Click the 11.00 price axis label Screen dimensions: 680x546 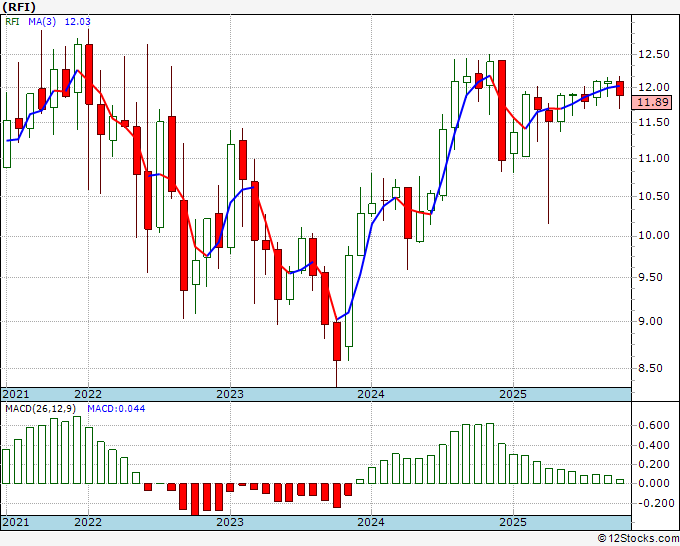[654, 158]
